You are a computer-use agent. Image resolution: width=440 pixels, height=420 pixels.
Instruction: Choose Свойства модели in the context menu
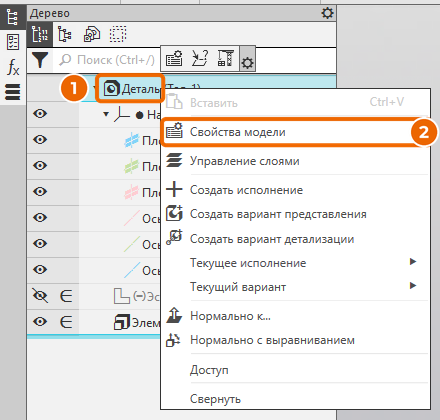295,132
